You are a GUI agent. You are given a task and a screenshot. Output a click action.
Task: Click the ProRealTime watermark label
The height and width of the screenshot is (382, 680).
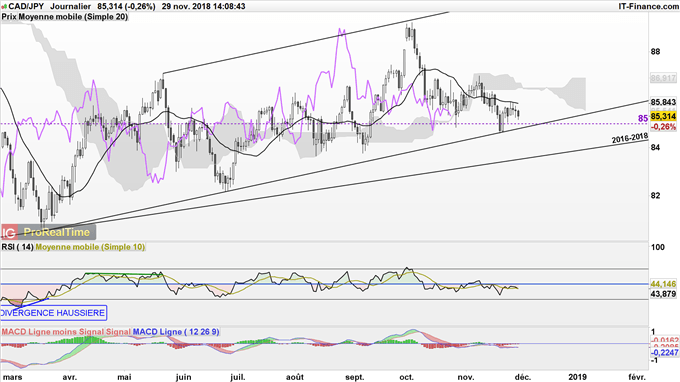[x=57, y=232]
